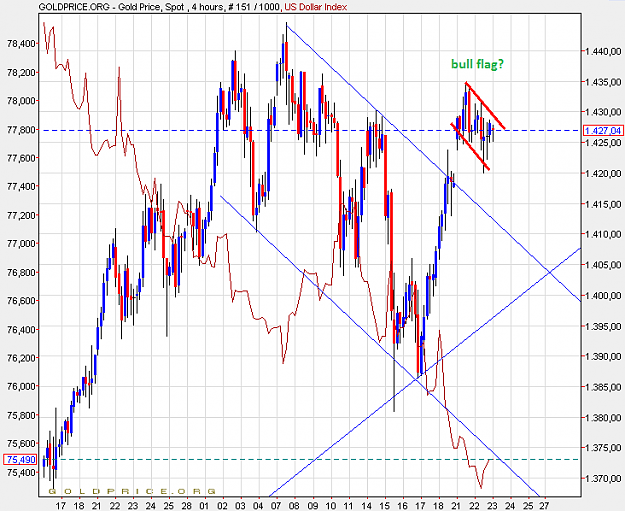This screenshot has width=625, height=511.
Task: Click the date label 14 on time axis
Action: point(366,506)
